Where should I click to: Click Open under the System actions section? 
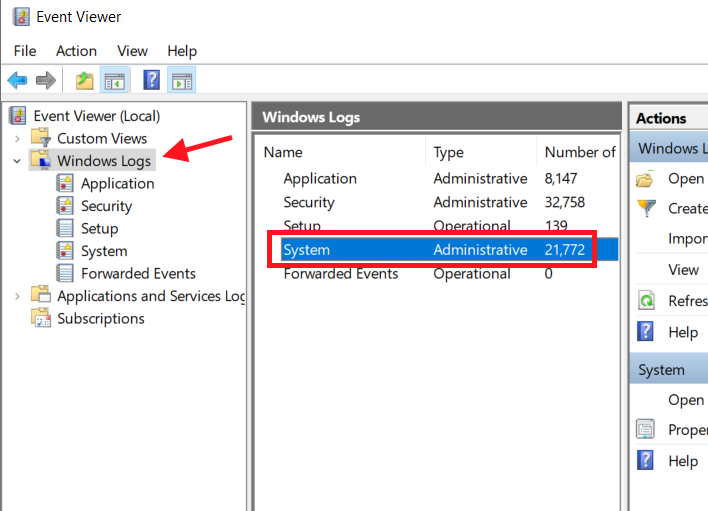pos(685,400)
